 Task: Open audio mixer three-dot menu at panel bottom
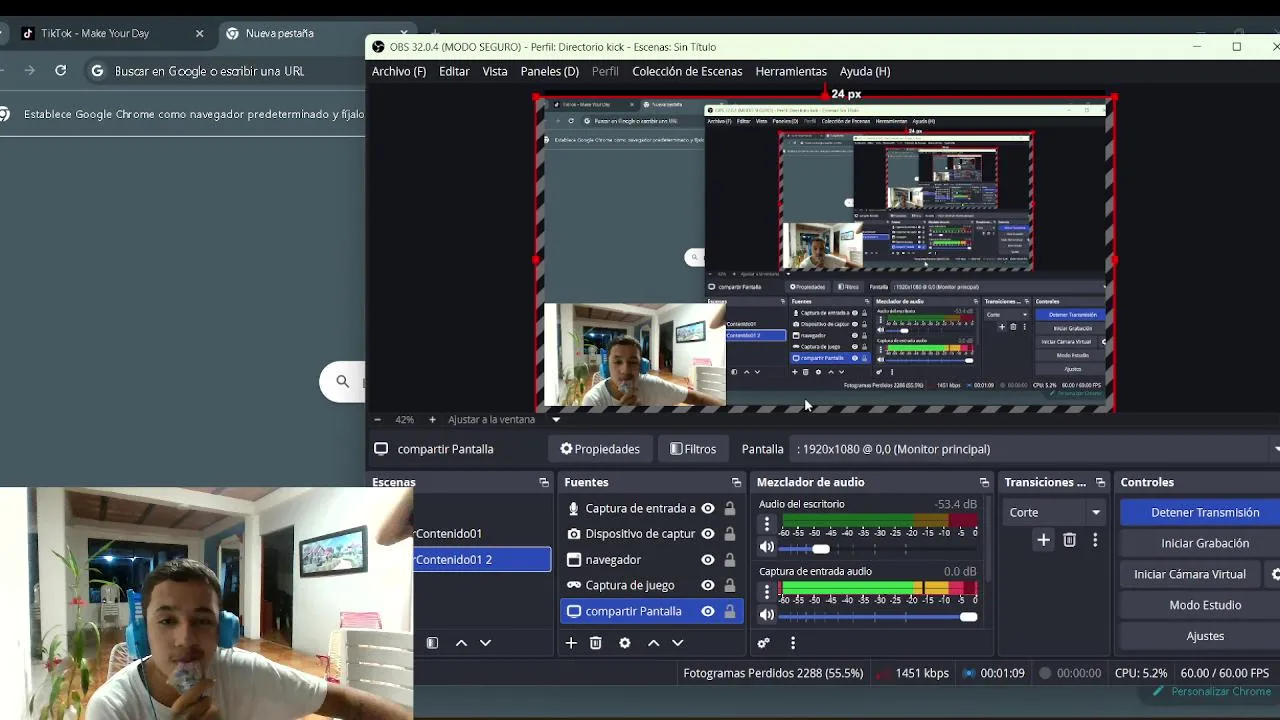(793, 643)
